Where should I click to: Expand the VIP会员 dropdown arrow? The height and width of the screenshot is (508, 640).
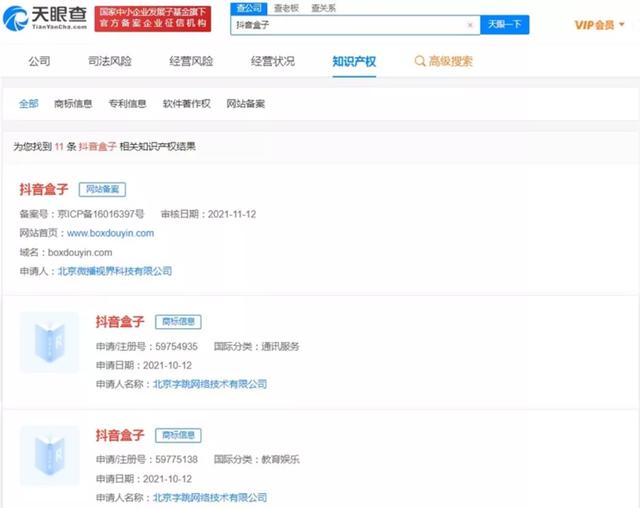[622, 24]
